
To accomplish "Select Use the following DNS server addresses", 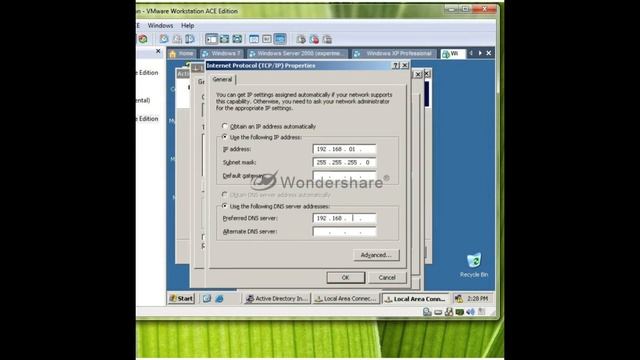I will point(225,206).
